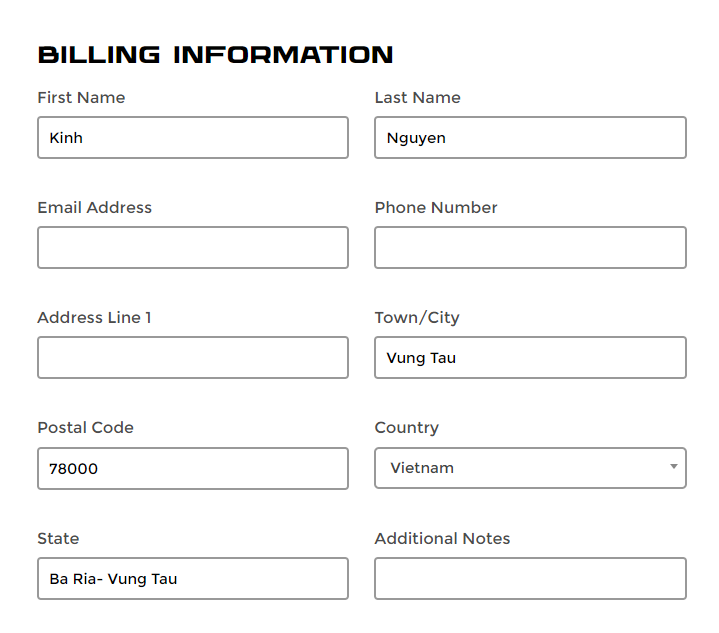This screenshot has height=633, width=719.
Task: Click the Town/City label
Action: pos(417,317)
